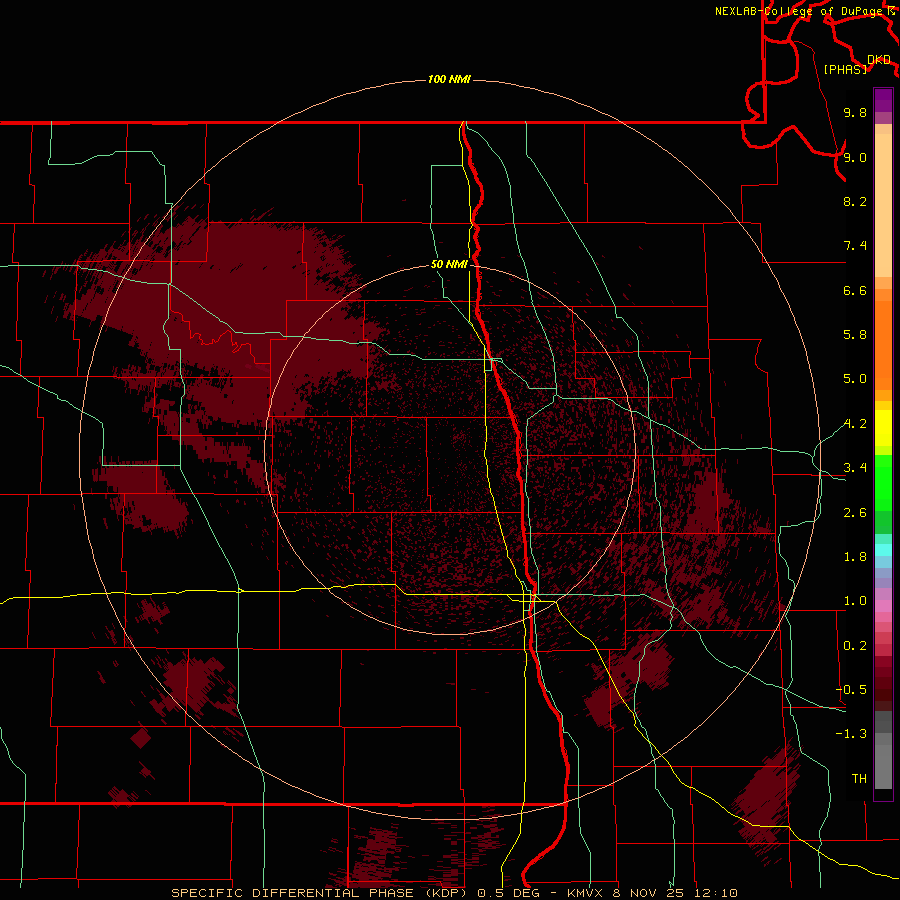Image resolution: width=900 pixels, height=900 pixels.
Task: Pick the cyan band of the color bar
Action: pyautogui.click(x=883, y=550)
